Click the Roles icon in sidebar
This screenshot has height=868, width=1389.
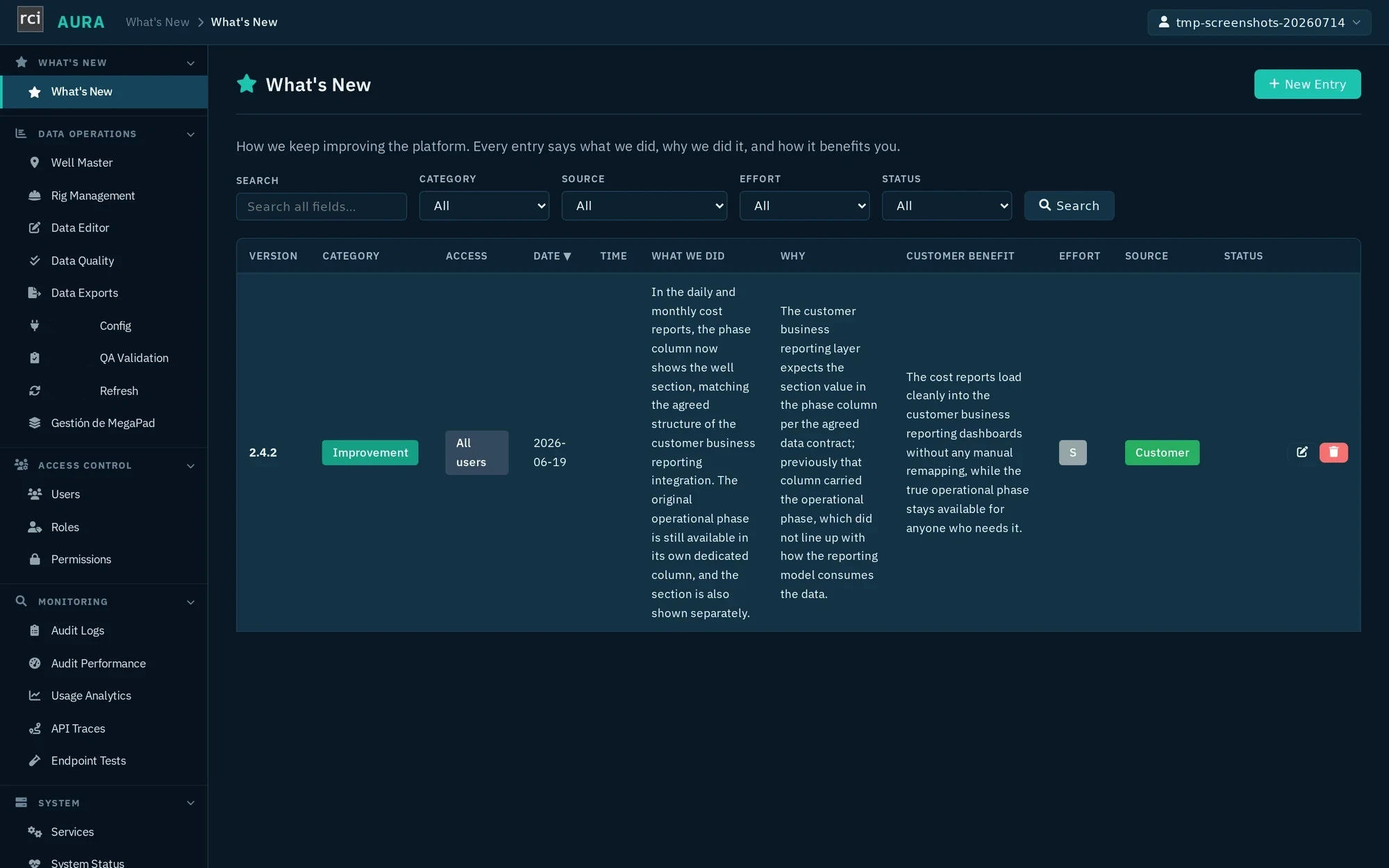tap(34, 527)
